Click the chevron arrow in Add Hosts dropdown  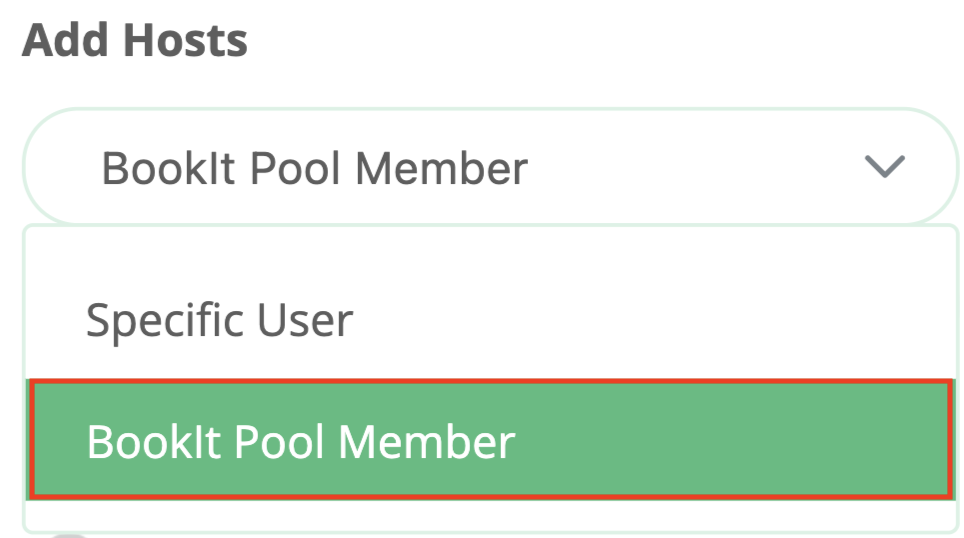click(884, 168)
